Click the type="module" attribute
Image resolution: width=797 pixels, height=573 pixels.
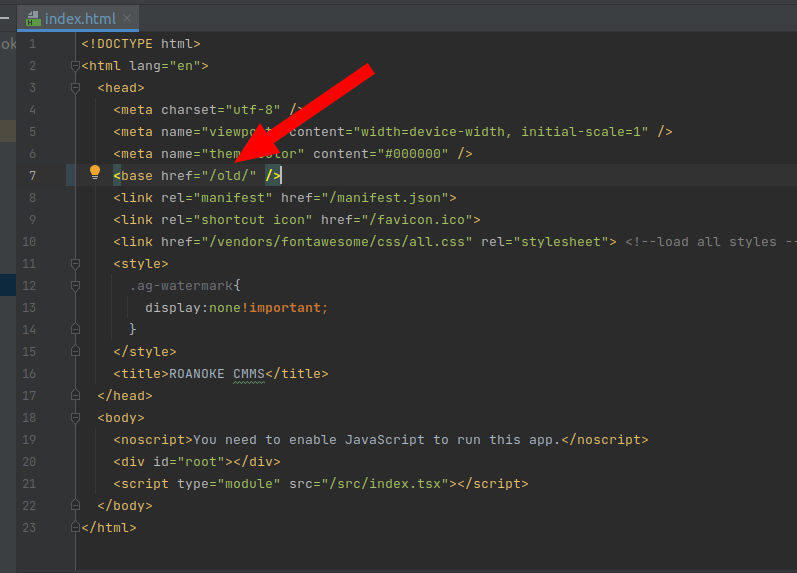(229, 484)
